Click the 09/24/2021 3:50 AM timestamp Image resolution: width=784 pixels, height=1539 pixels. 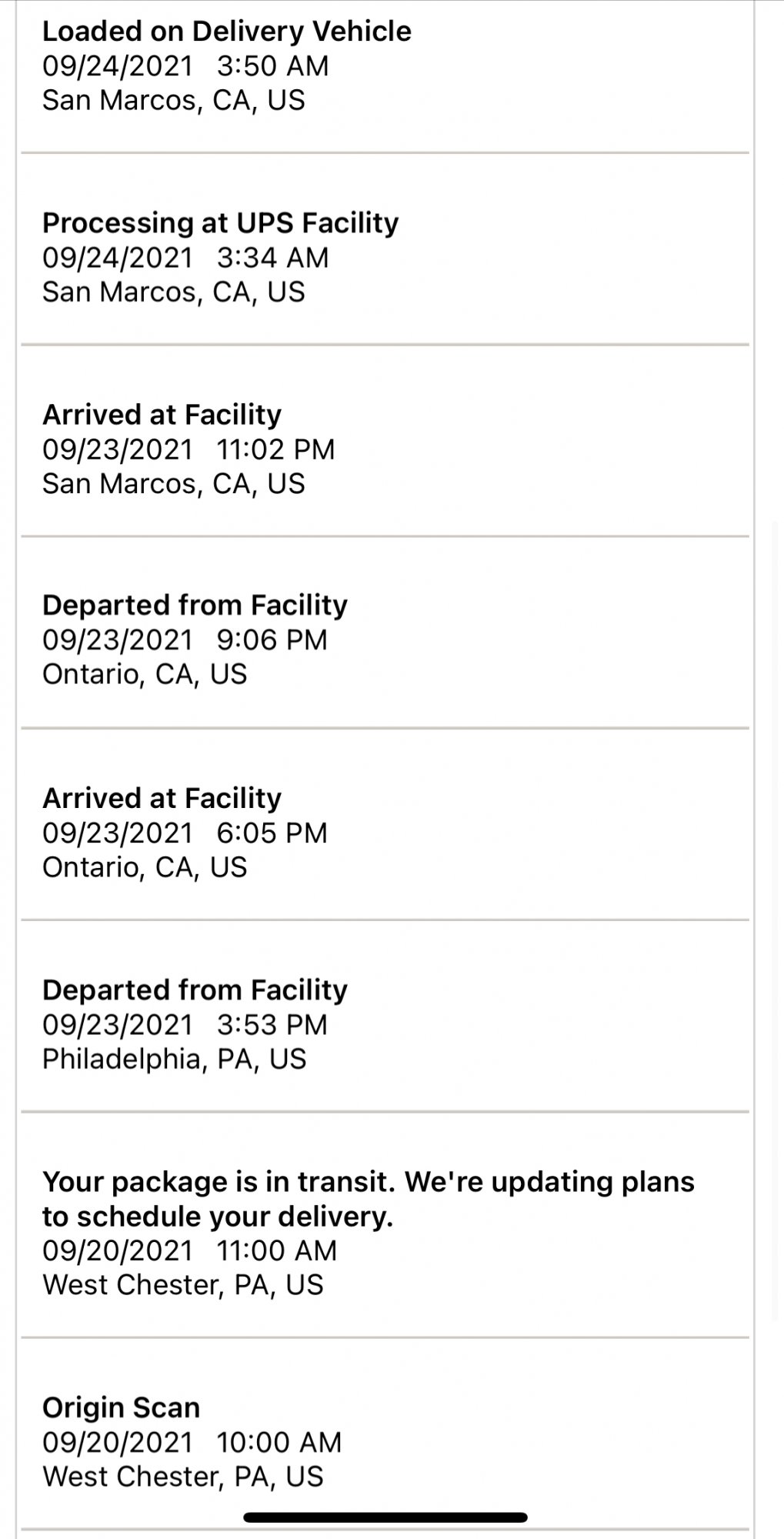point(185,66)
